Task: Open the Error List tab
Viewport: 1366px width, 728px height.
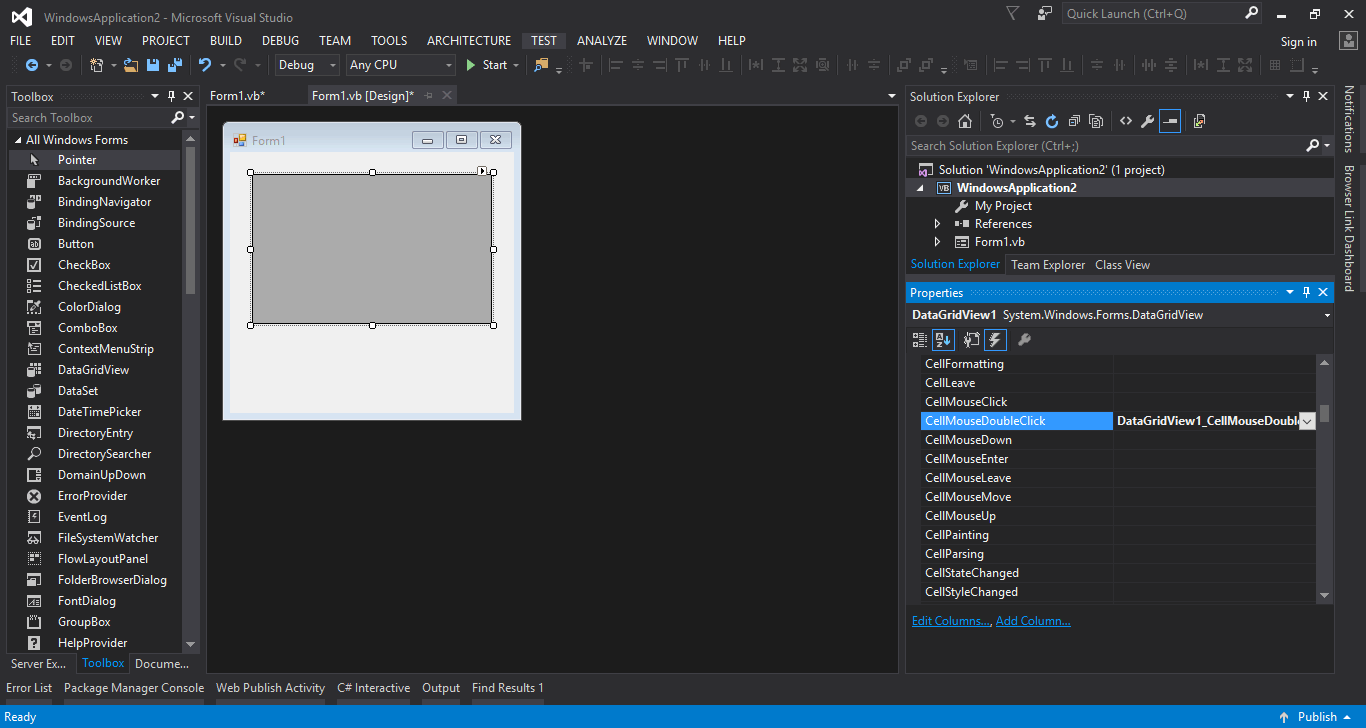Action: tap(29, 688)
